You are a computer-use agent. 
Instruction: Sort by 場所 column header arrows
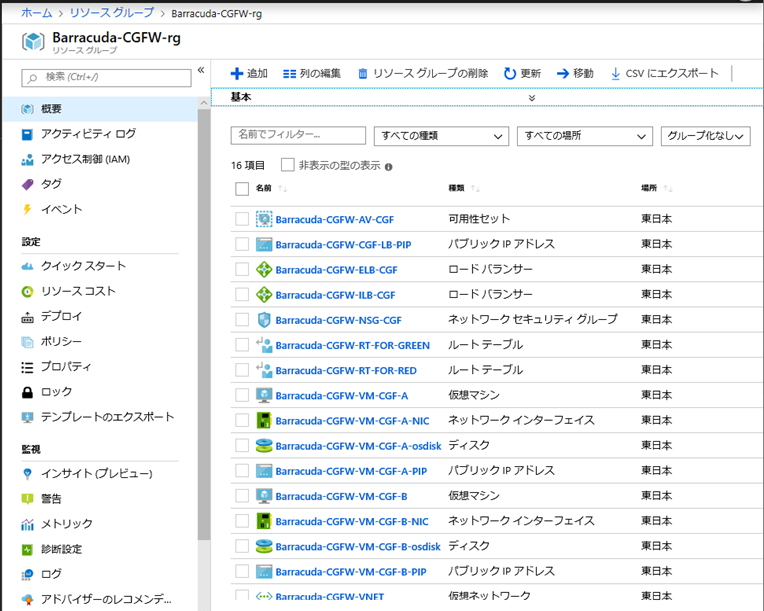coord(668,189)
